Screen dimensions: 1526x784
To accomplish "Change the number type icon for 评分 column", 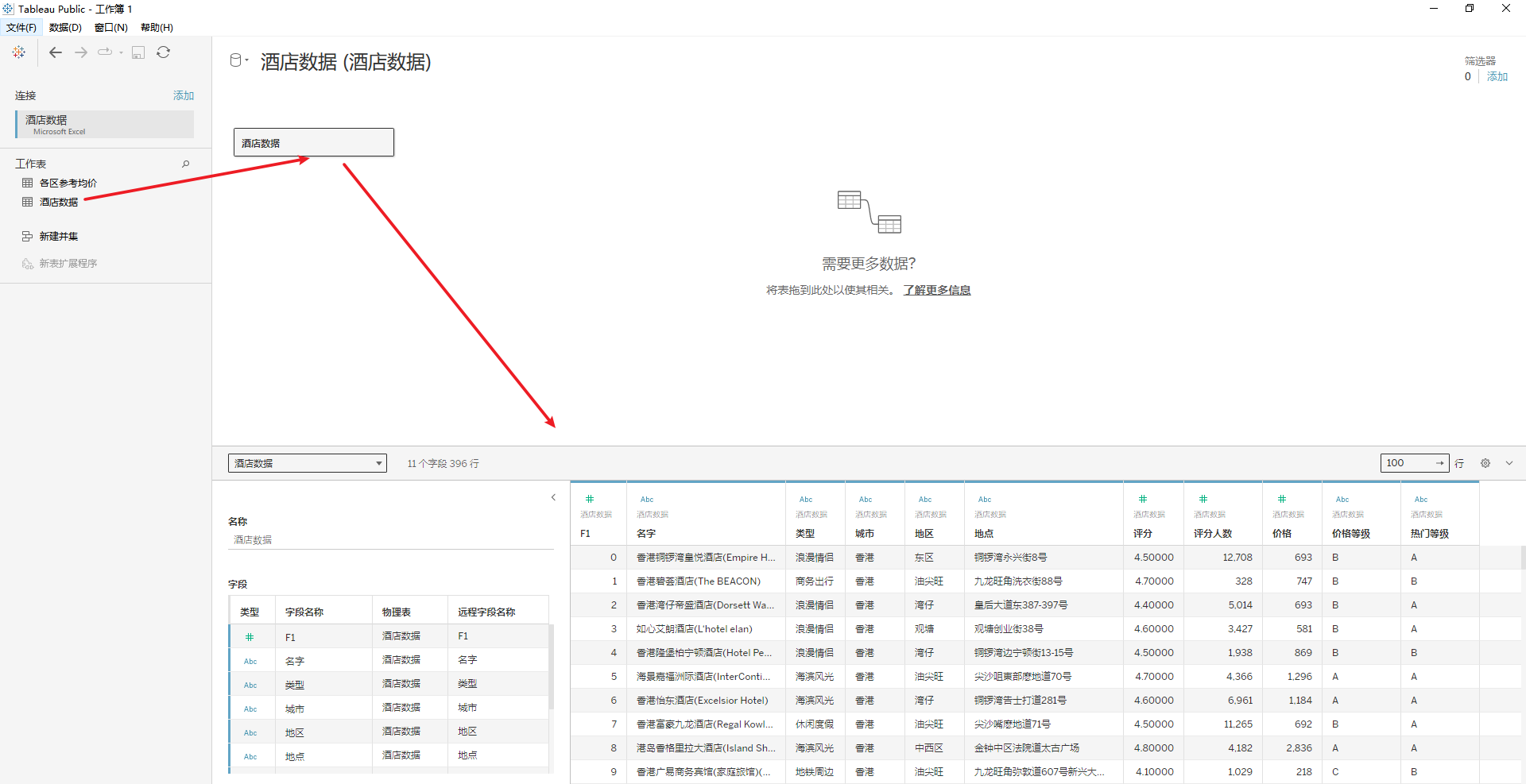I will point(1143,499).
